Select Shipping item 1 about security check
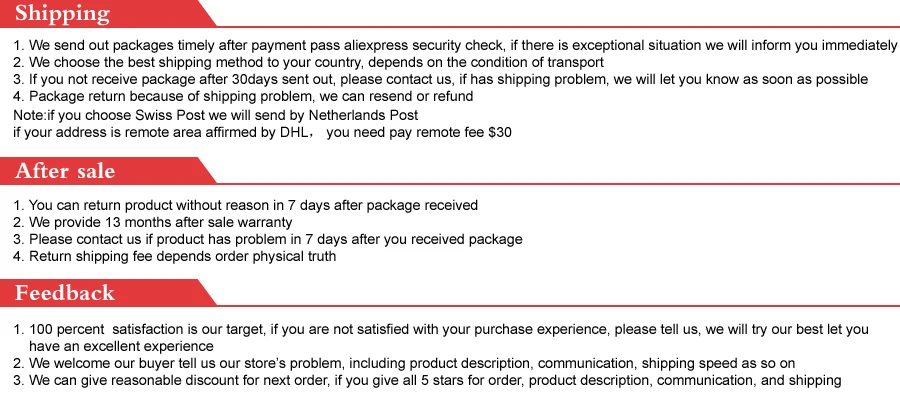Viewport: 900px width, 405px height. point(455,45)
